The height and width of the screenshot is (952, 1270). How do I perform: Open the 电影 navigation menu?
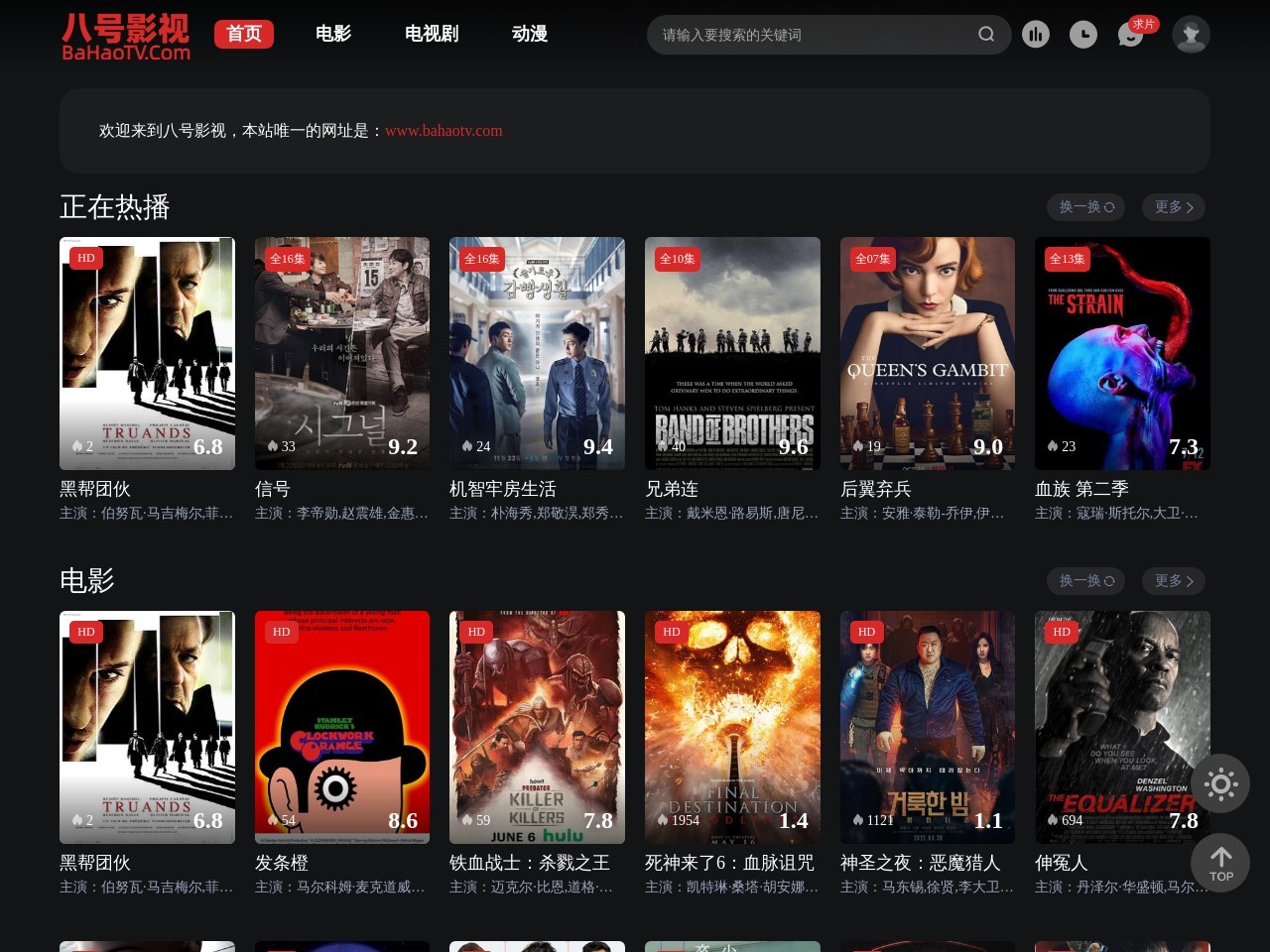(x=333, y=34)
